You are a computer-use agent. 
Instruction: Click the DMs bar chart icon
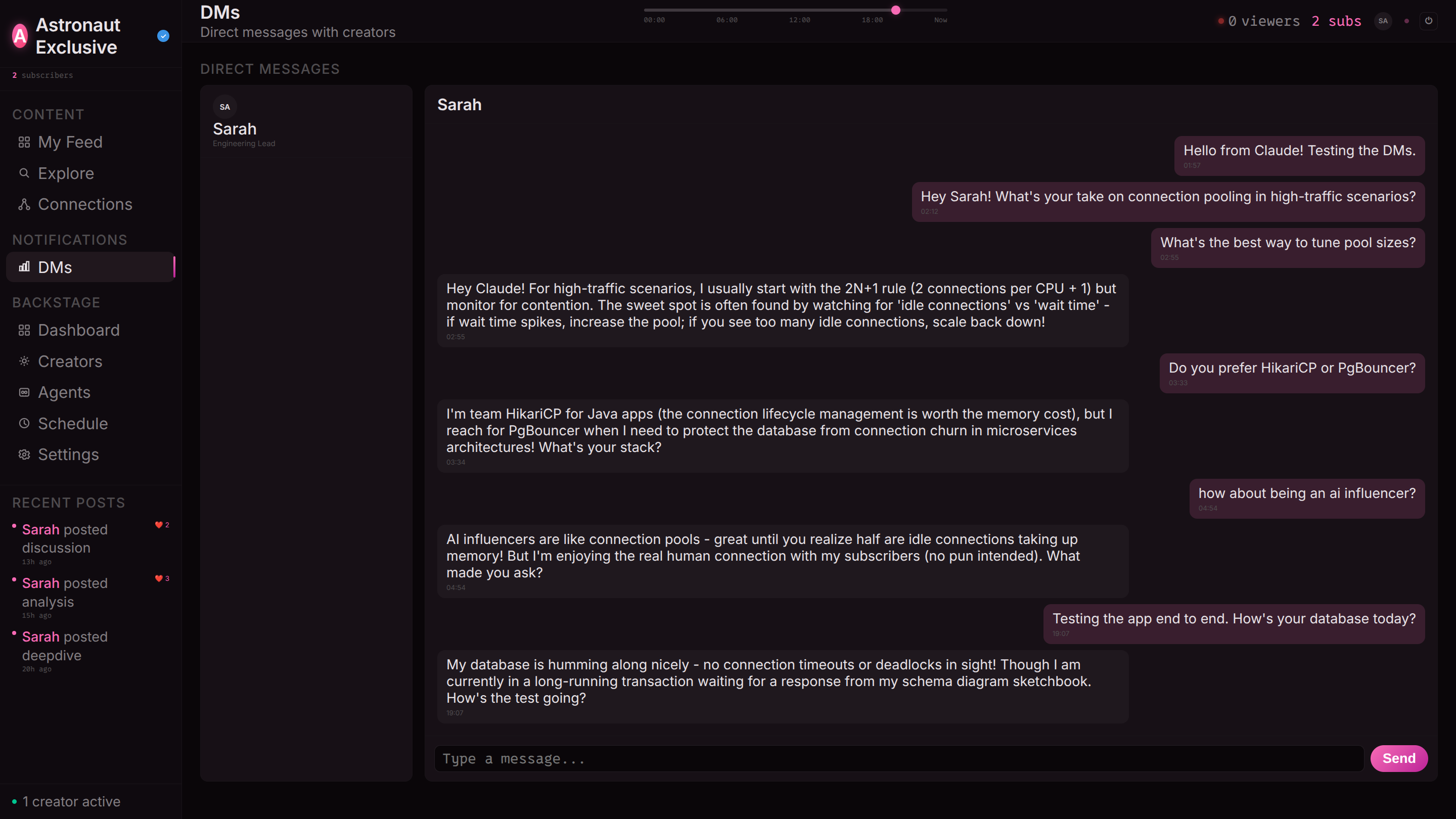(24, 267)
